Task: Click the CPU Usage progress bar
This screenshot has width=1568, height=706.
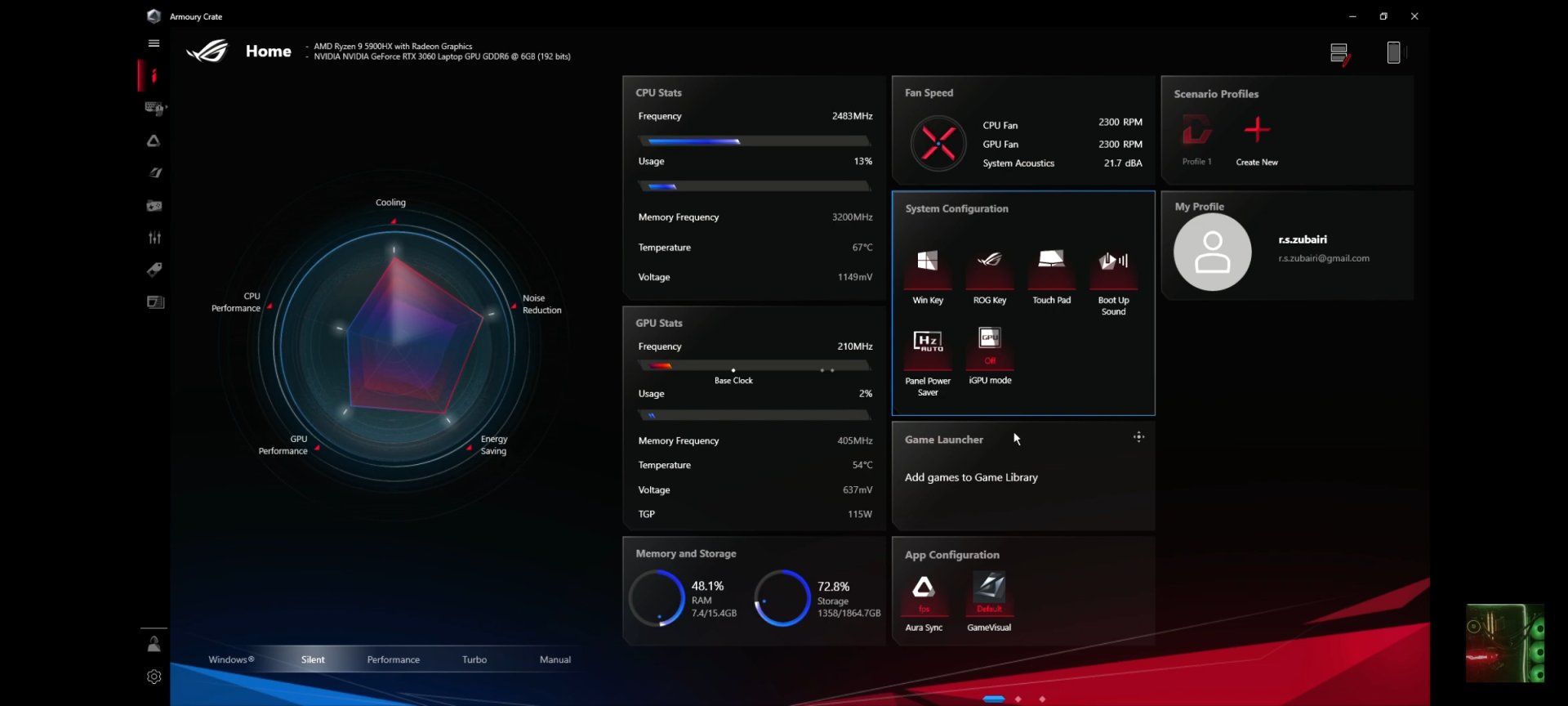Action: (754, 186)
